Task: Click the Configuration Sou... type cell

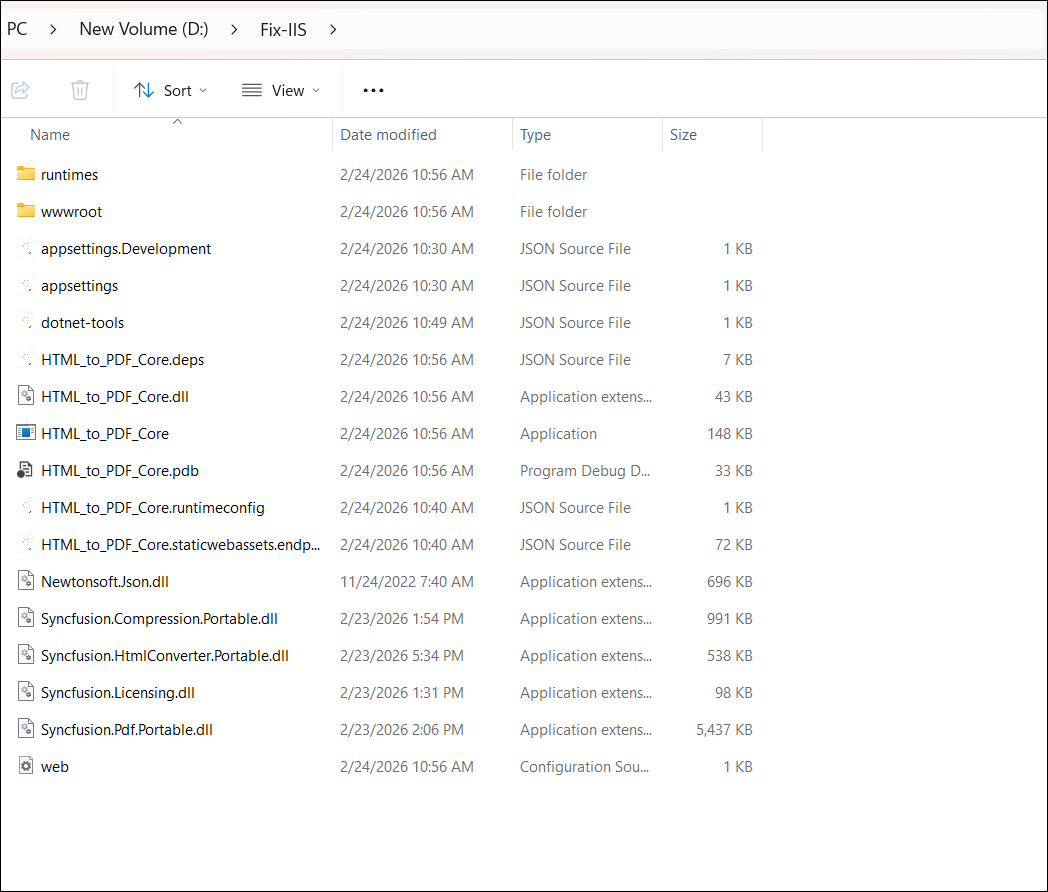Action: pos(584,766)
